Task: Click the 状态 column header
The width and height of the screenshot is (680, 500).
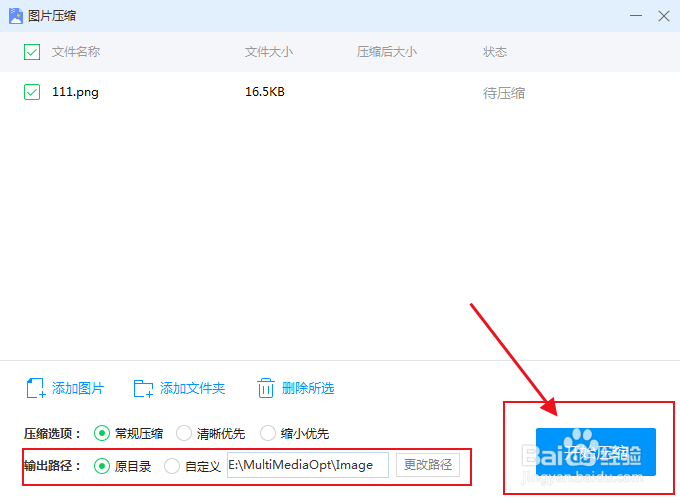Action: point(495,52)
